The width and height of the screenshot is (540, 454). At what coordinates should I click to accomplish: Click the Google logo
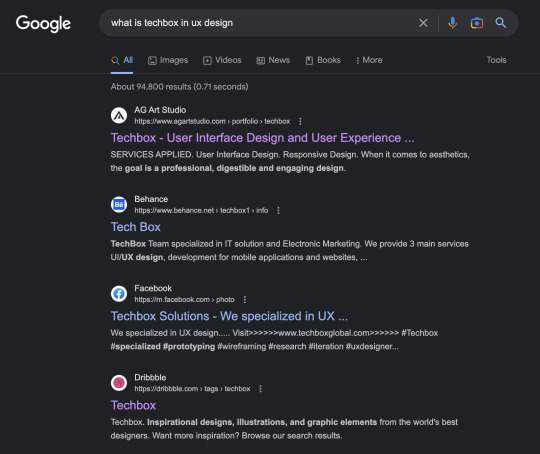coord(43,23)
